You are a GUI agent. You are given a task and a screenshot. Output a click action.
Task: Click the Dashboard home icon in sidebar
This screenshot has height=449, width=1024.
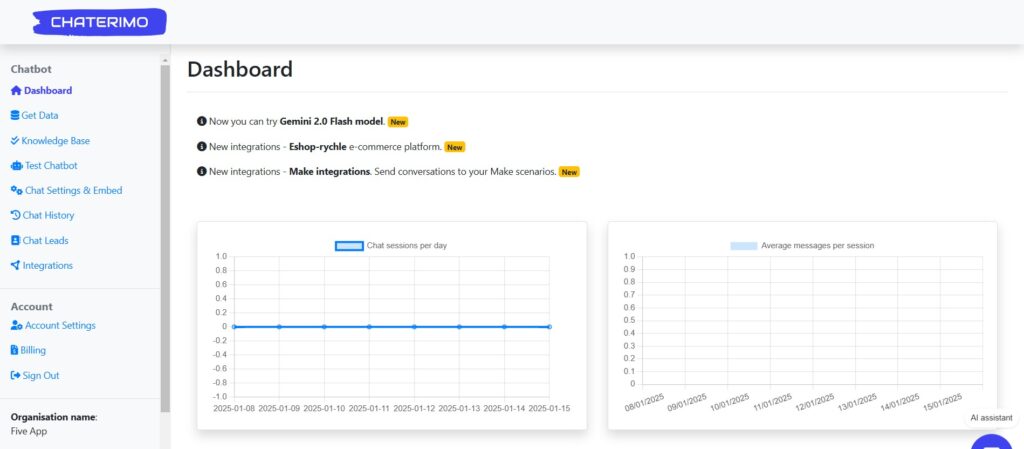click(x=15, y=91)
